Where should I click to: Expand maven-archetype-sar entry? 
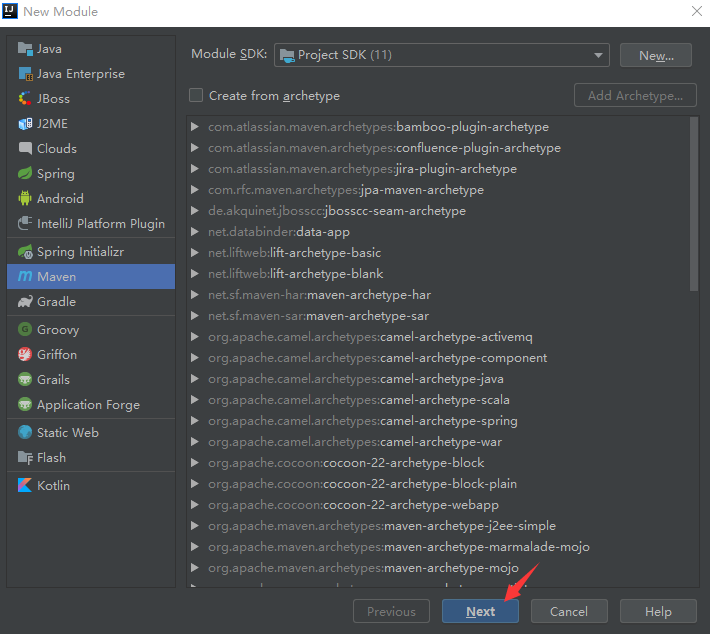point(195,316)
